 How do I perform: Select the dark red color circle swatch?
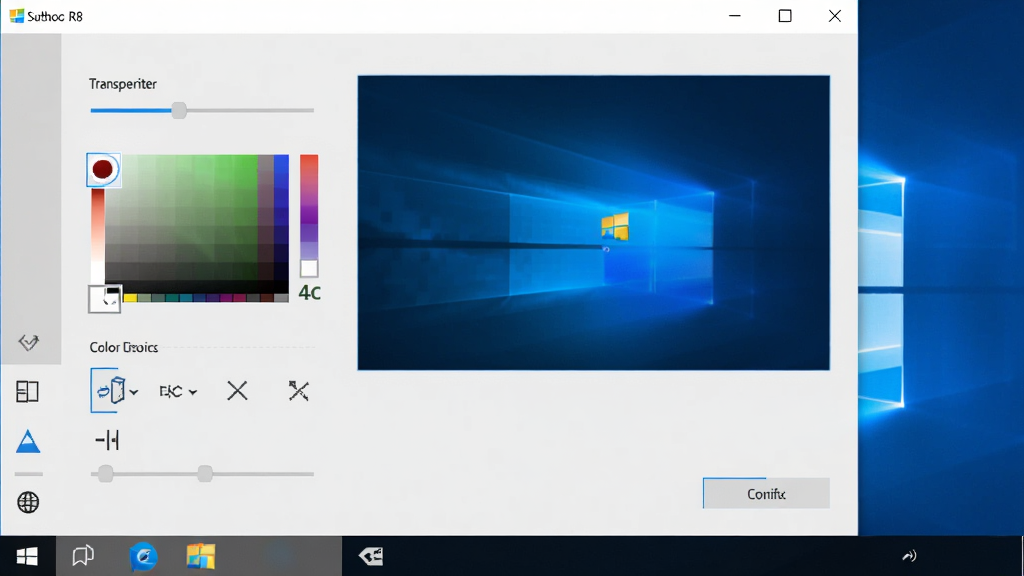[x=103, y=170]
